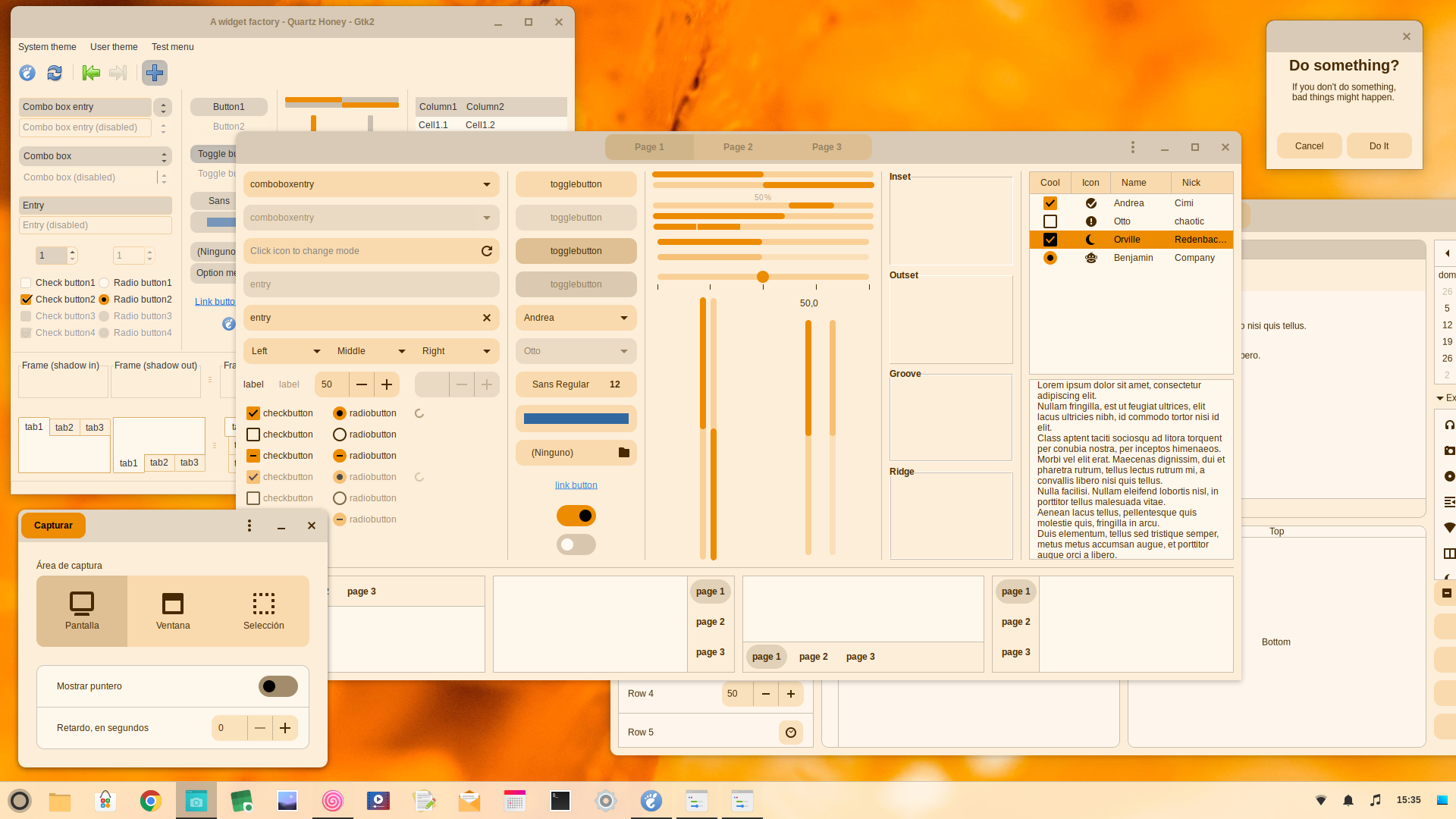
Task: Open the comboboxentry dropdown arrow
Action: pos(487,184)
